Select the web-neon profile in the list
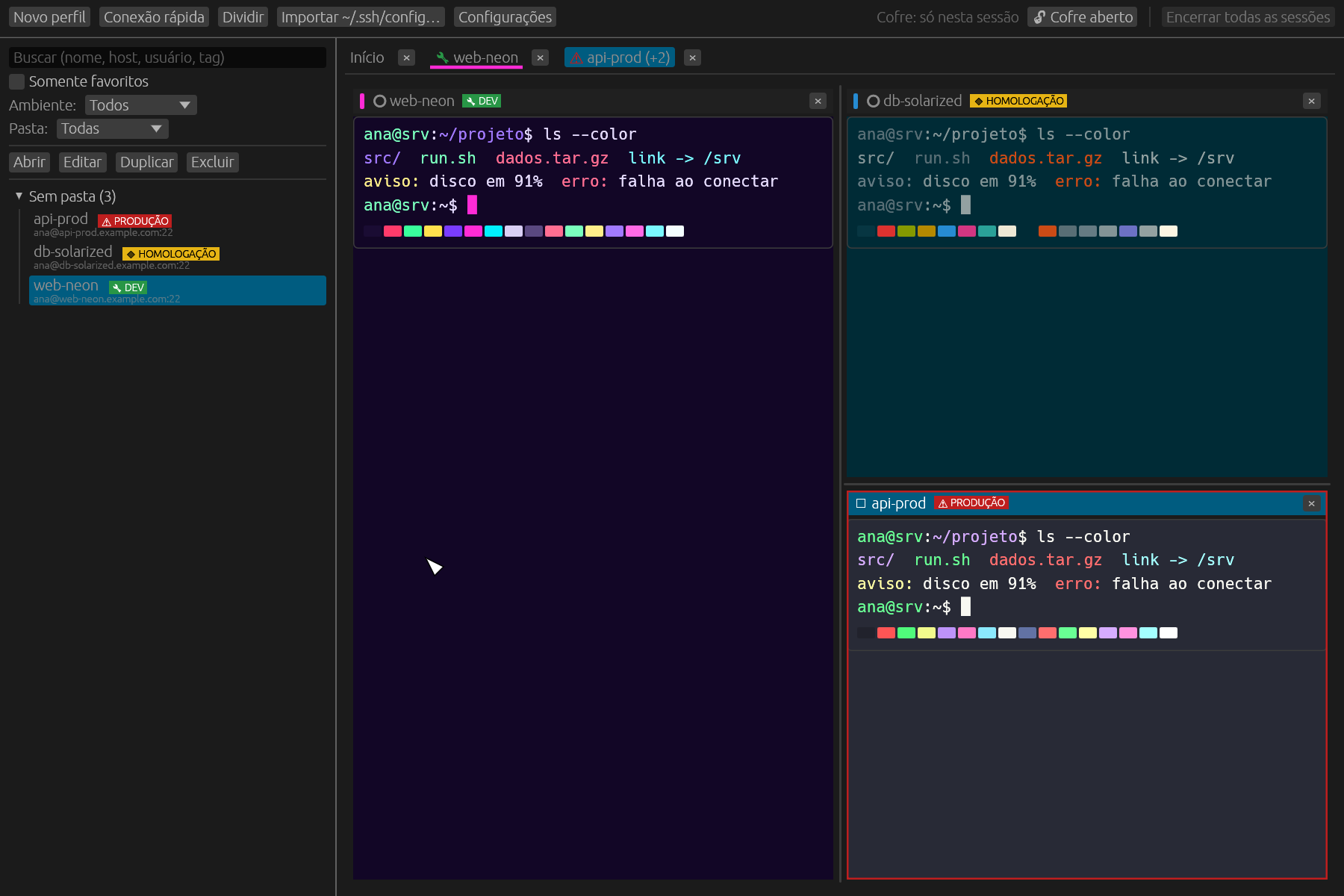Viewport: 1344px width, 896px height. pos(178,290)
